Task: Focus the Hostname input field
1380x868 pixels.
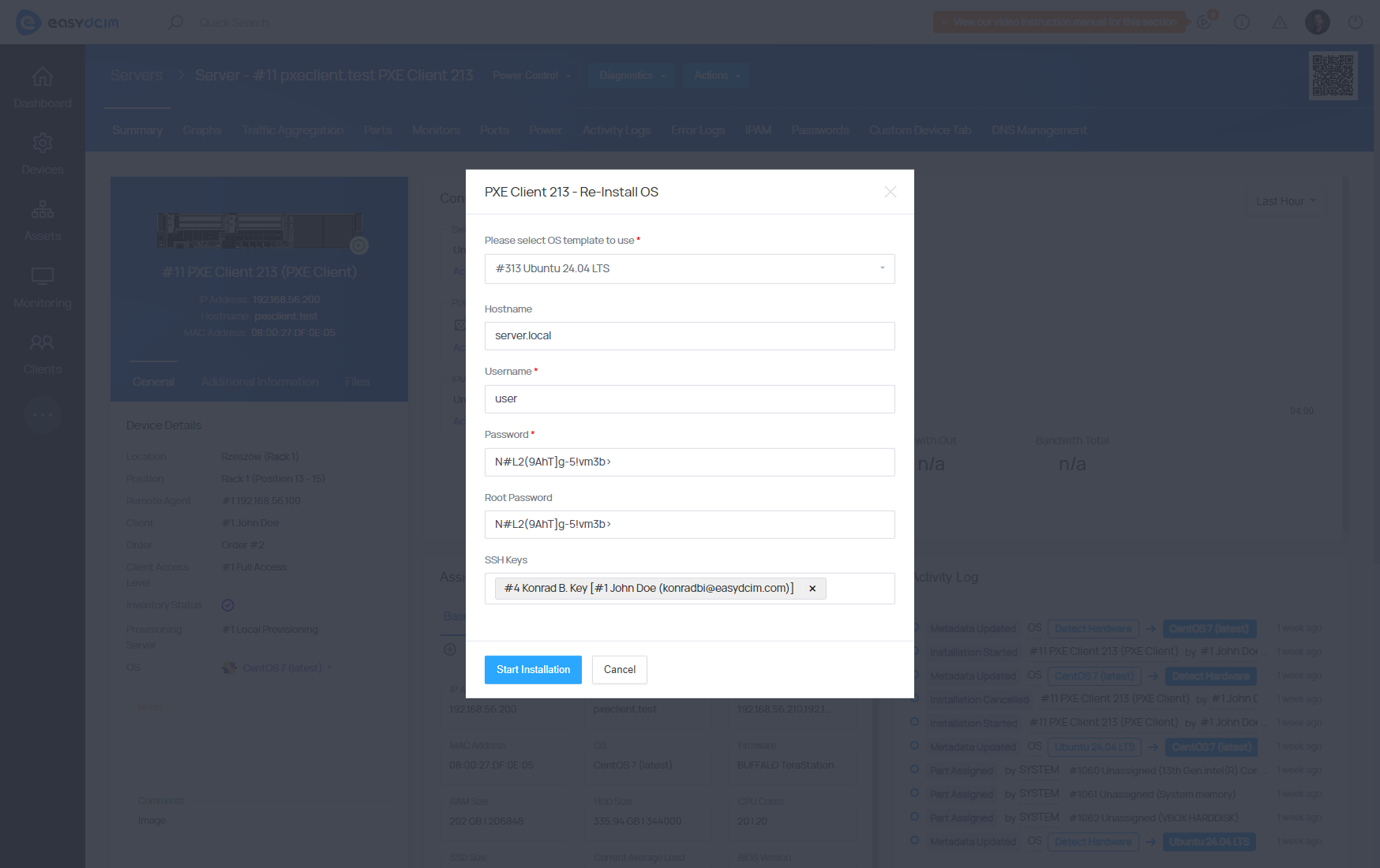Action: tap(690, 335)
